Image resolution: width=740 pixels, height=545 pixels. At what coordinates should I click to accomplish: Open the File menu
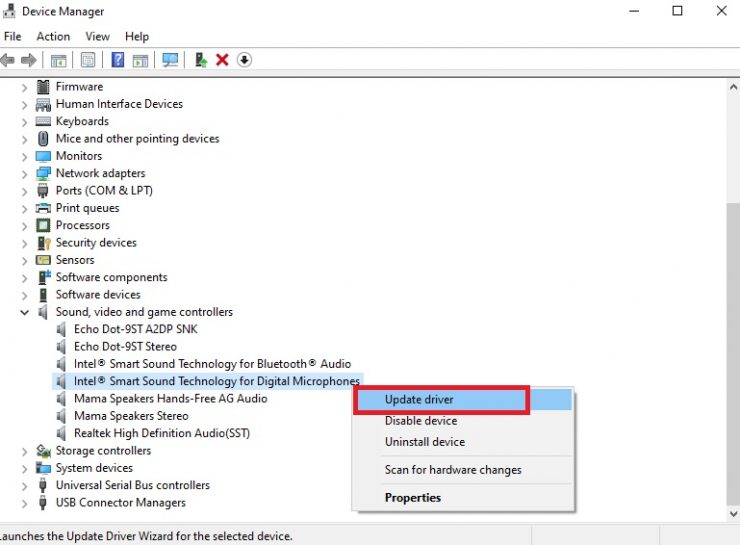(12, 36)
